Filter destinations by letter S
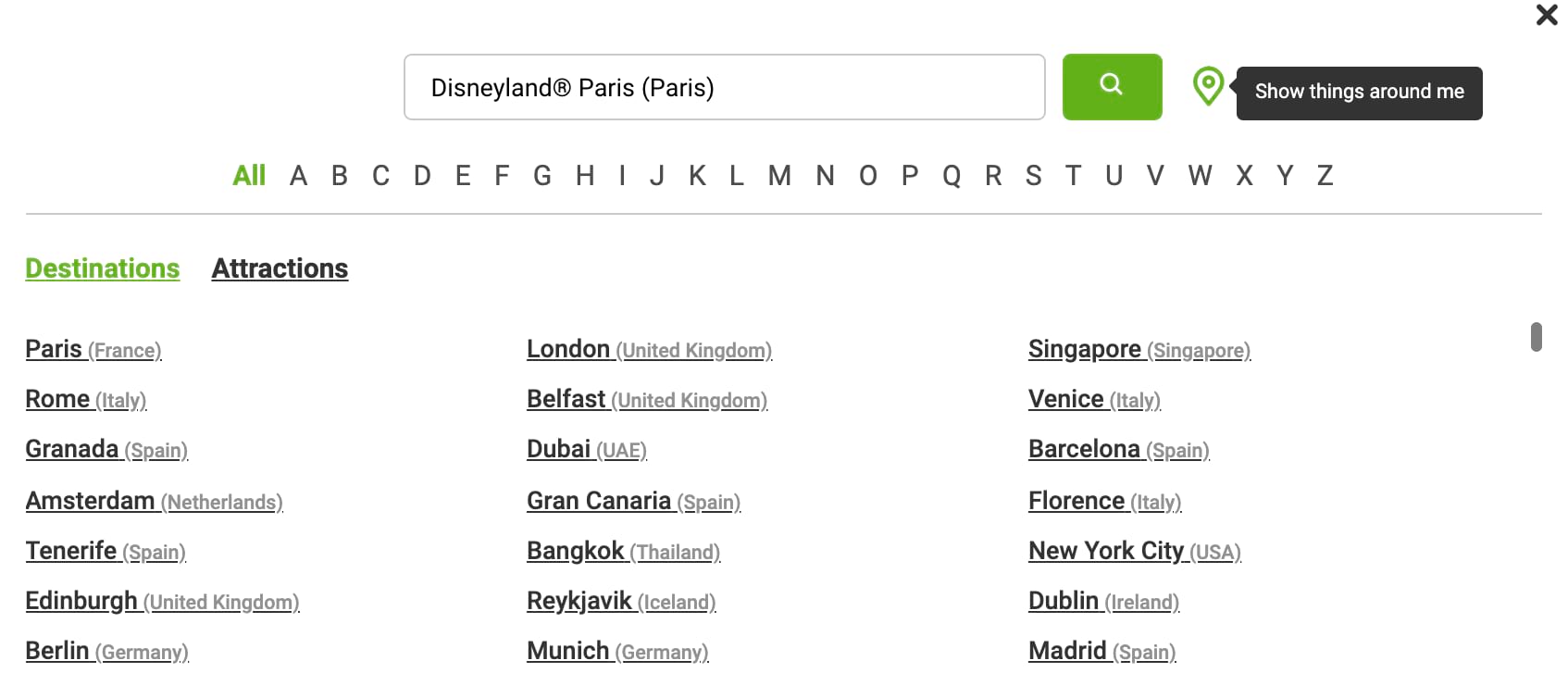This screenshot has width=1568, height=698. pyautogui.click(x=1034, y=175)
